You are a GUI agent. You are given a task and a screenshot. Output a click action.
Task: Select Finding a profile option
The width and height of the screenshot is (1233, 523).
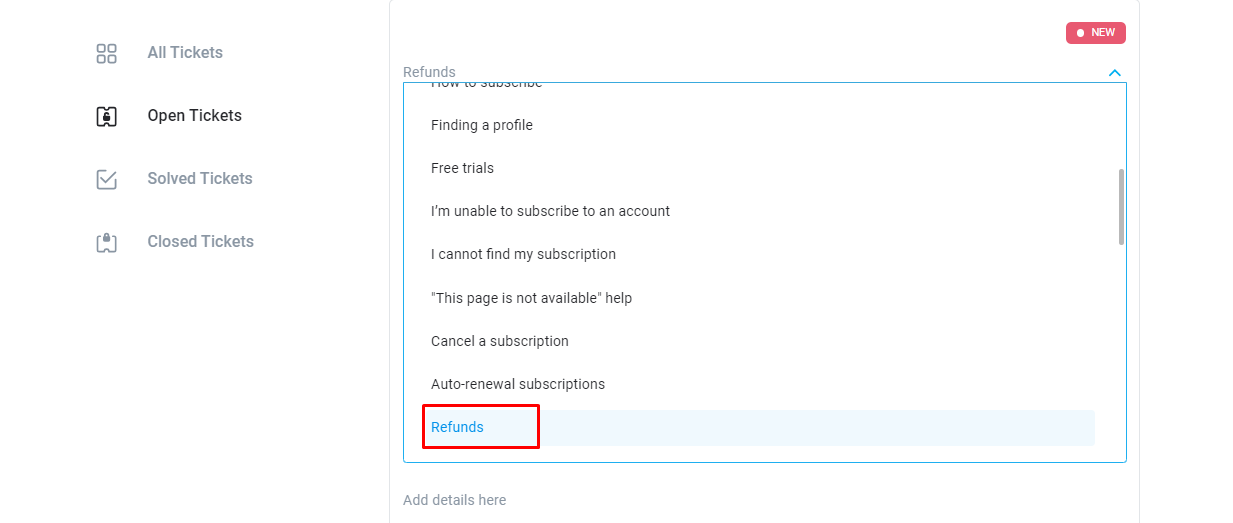[482, 125]
